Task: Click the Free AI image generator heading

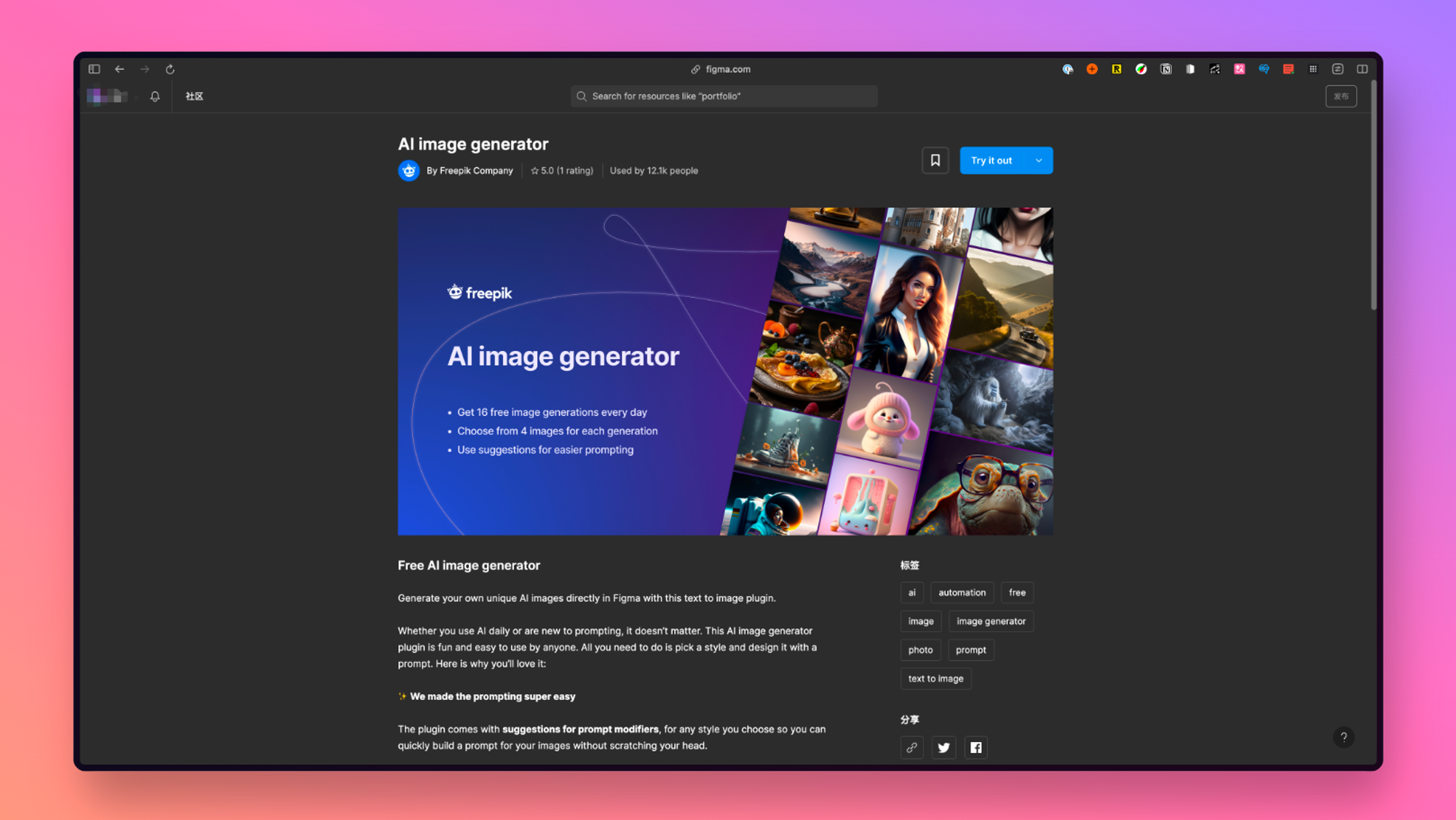Action: (469, 565)
